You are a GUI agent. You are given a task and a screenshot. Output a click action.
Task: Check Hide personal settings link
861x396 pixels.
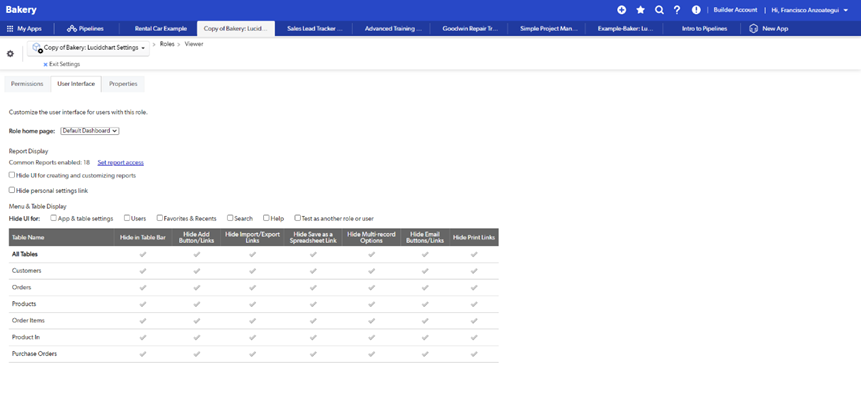pyautogui.click(x=12, y=190)
